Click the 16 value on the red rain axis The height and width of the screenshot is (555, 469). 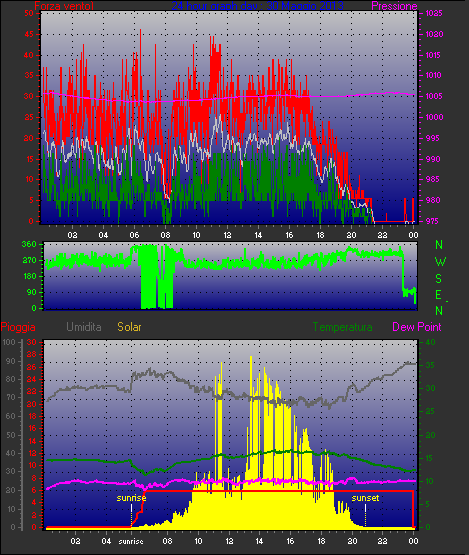coord(32,428)
